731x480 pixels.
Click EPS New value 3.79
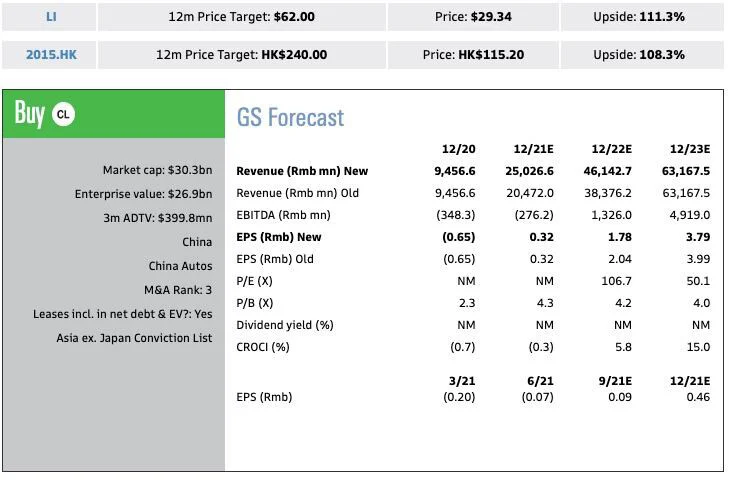point(698,237)
